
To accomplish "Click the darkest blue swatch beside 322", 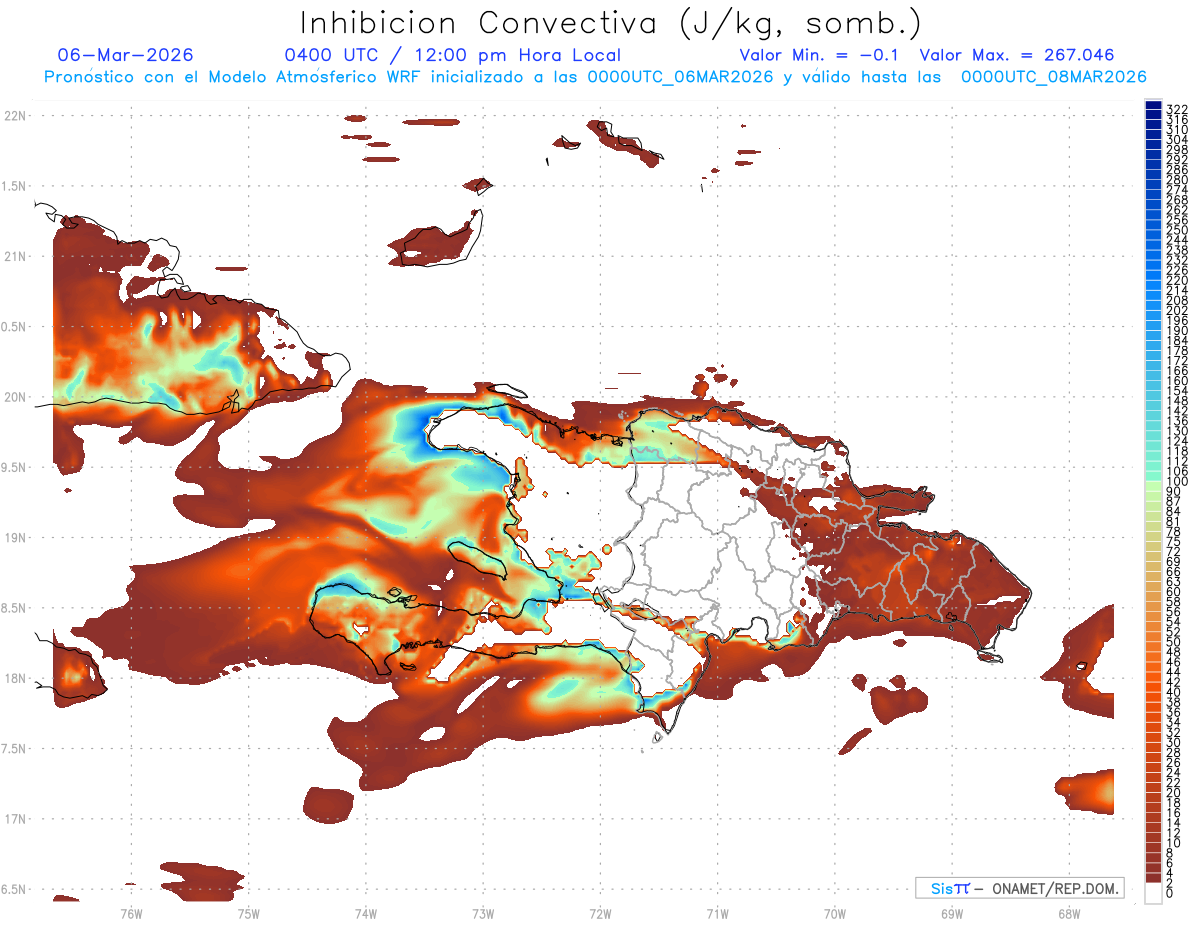I will pos(1153,105).
